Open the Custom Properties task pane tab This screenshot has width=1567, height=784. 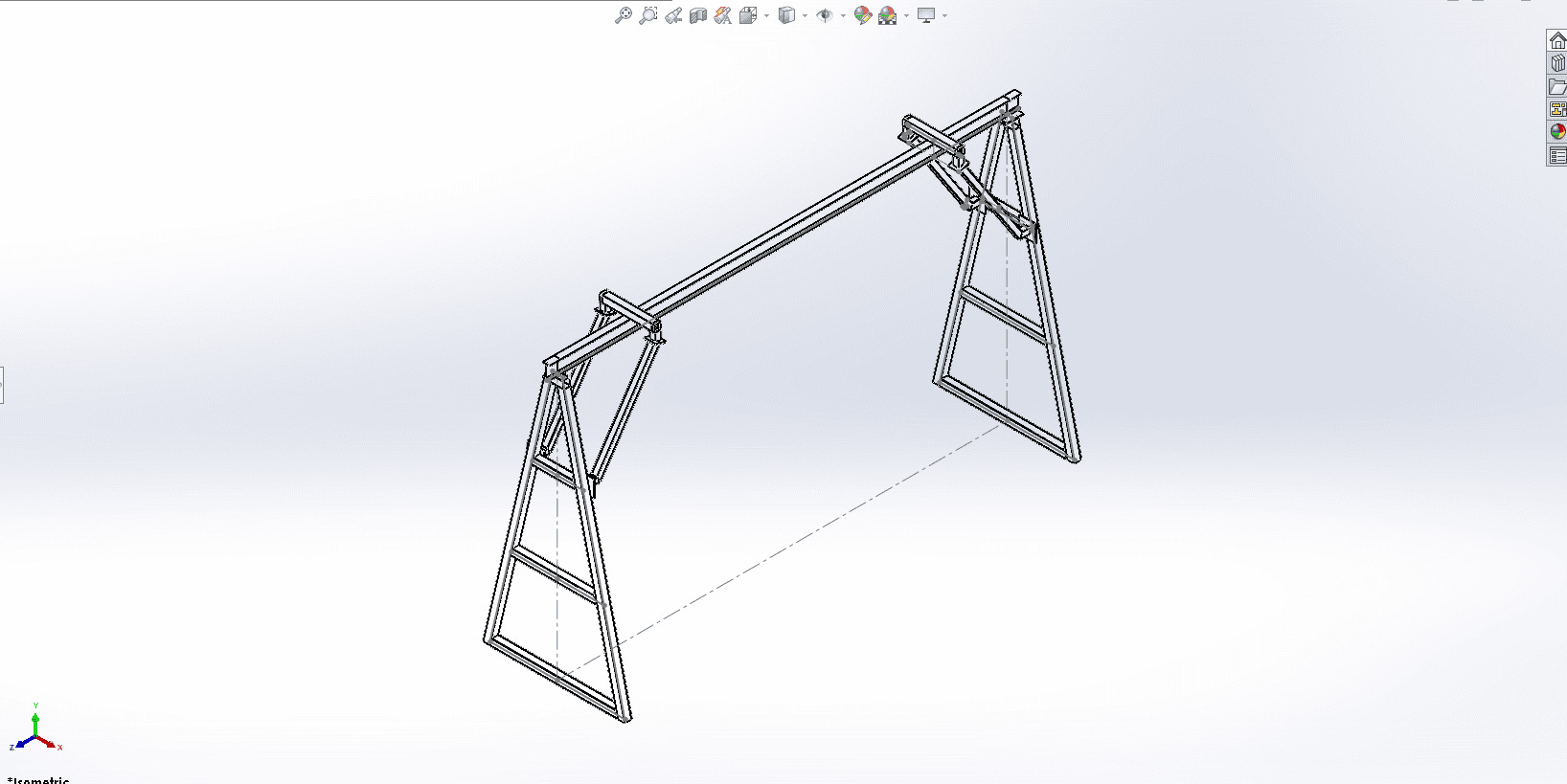pos(1557,155)
